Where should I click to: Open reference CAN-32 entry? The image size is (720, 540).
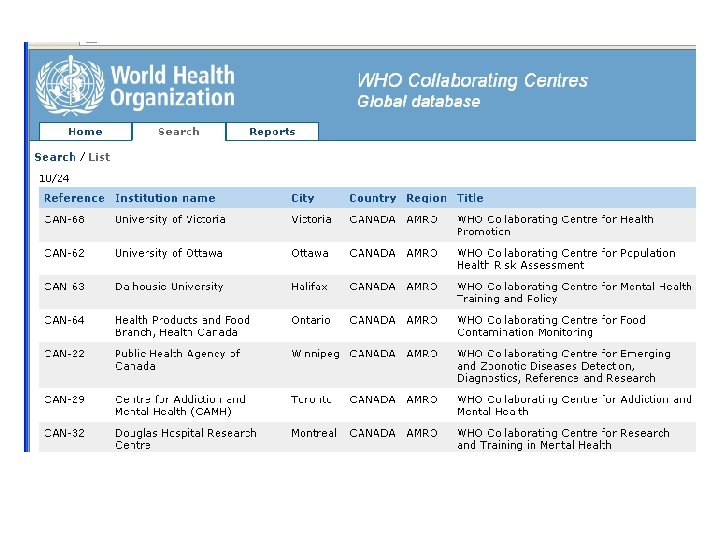pos(64,433)
